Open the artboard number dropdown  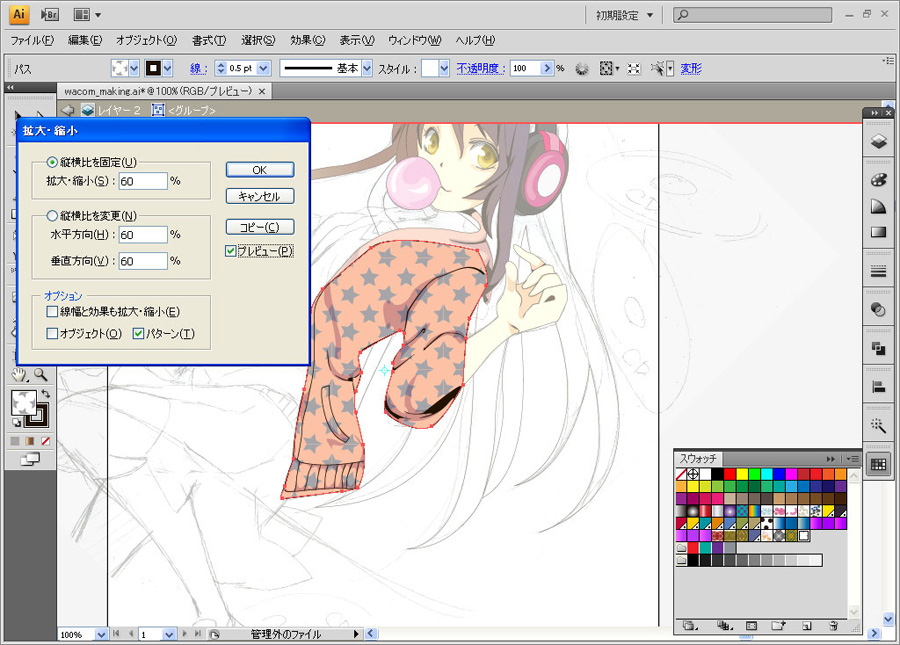click(x=169, y=634)
